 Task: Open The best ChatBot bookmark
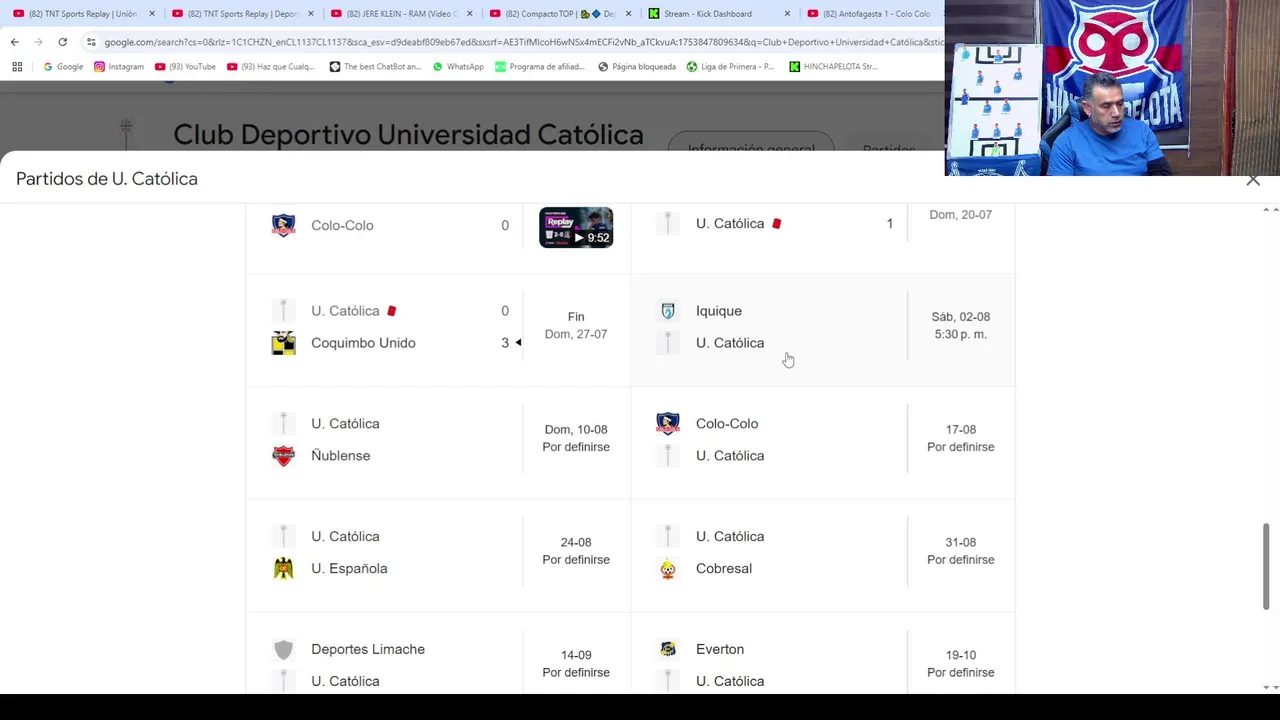pyautogui.click(x=375, y=67)
